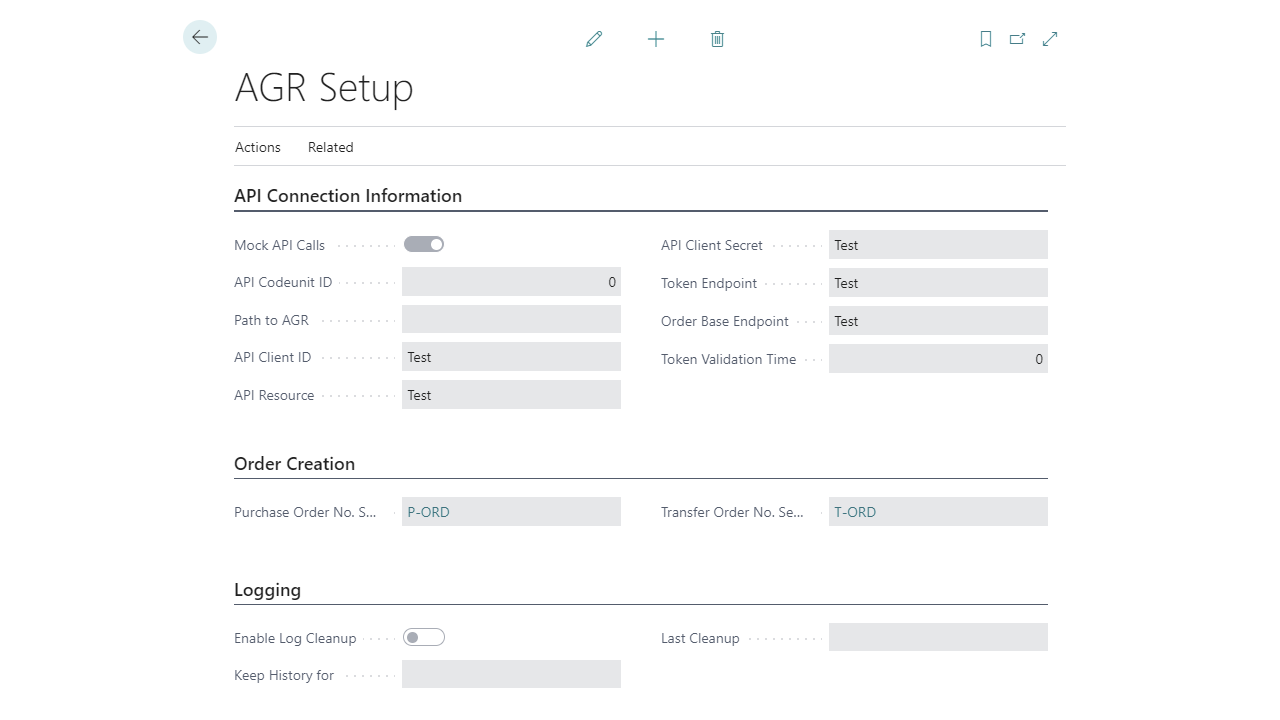Click Last Cleanup field
Image resolution: width=1280 pixels, height=720 pixels.
(x=938, y=637)
